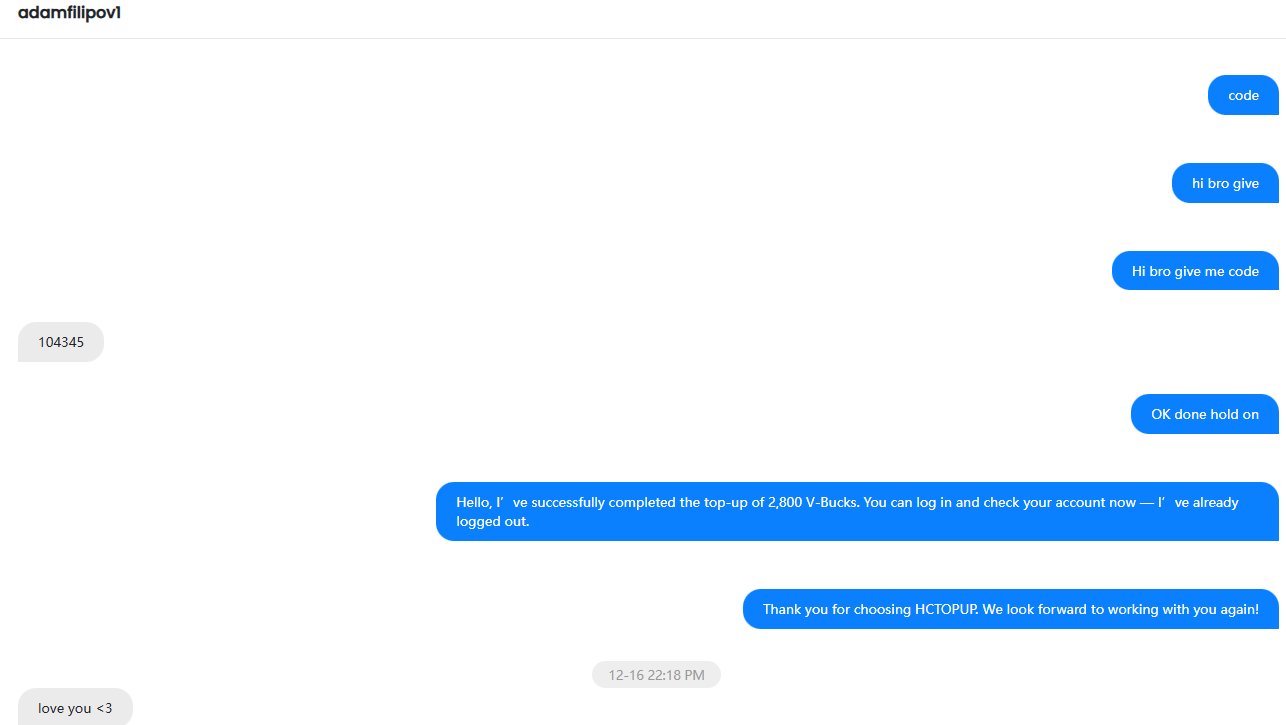
Task: Select the "Thank you for choosing HCTOPUP" bubble
Action: (x=1011, y=609)
